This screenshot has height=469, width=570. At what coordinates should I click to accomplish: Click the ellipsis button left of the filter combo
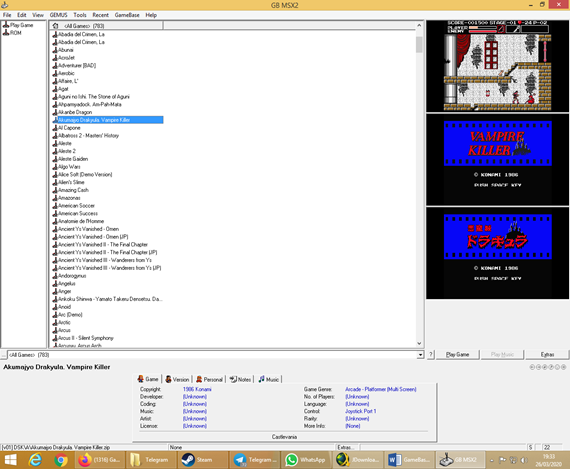tap(4, 355)
